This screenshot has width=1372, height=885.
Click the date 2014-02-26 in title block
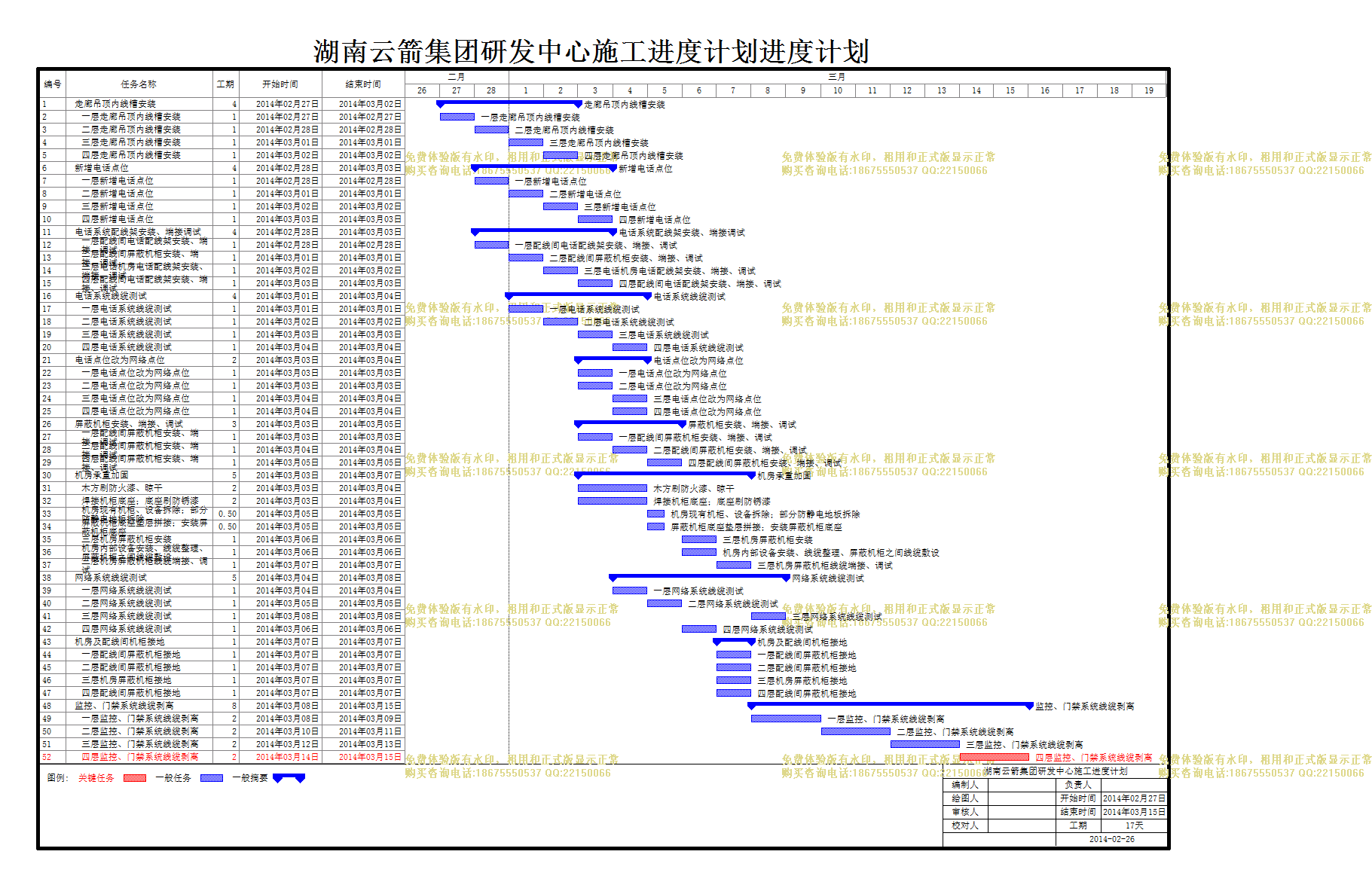click(x=1112, y=839)
